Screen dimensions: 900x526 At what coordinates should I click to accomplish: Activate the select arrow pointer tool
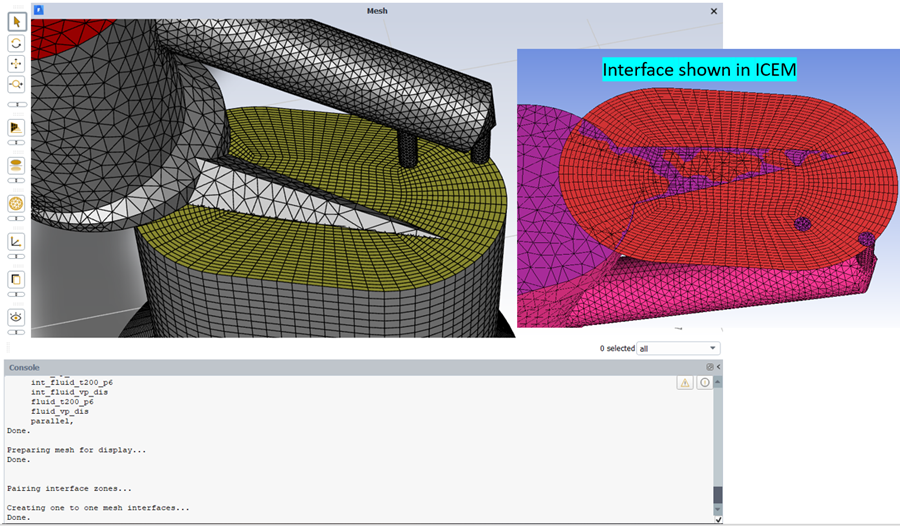pos(17,22)
